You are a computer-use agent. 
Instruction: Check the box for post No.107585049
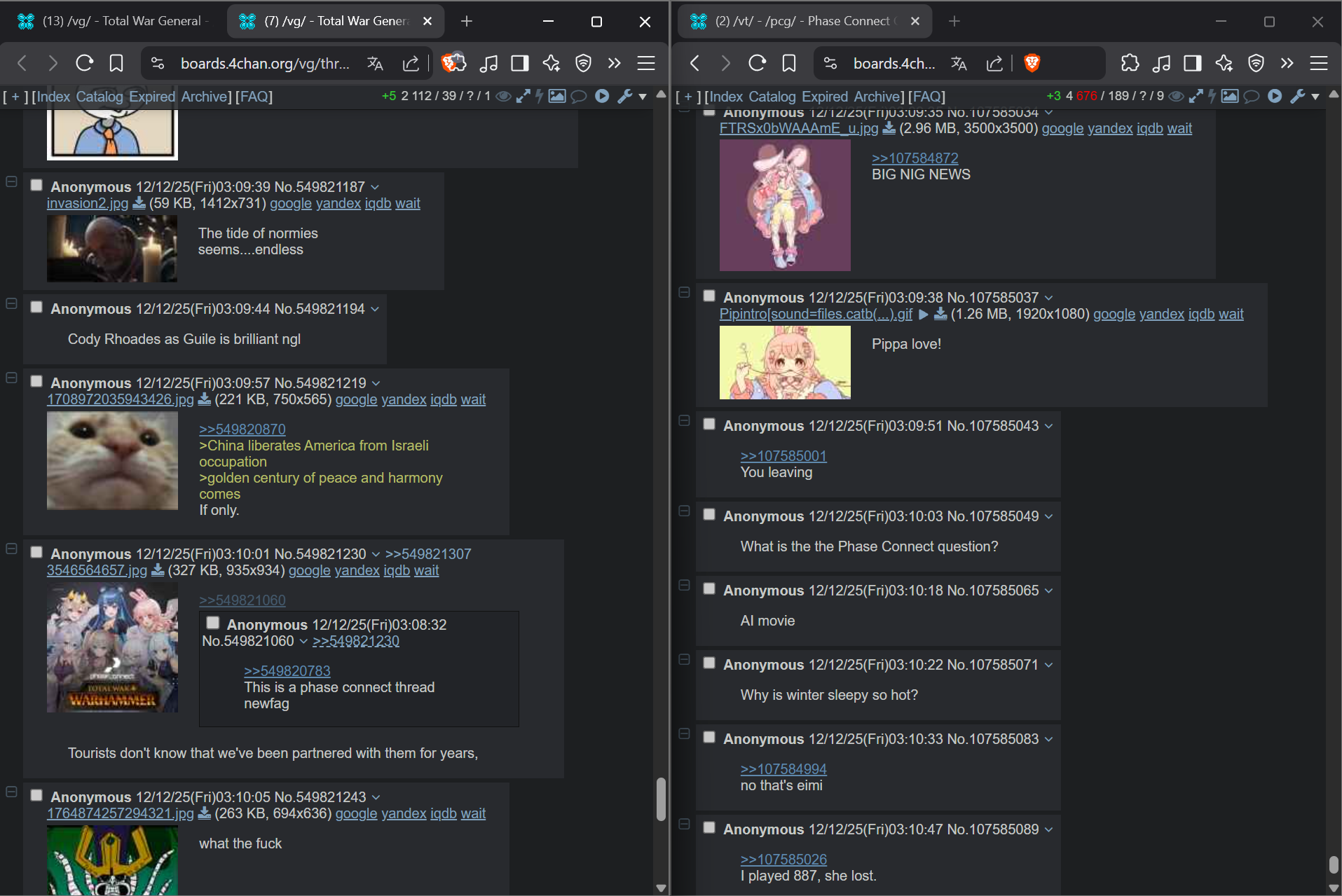709,514
